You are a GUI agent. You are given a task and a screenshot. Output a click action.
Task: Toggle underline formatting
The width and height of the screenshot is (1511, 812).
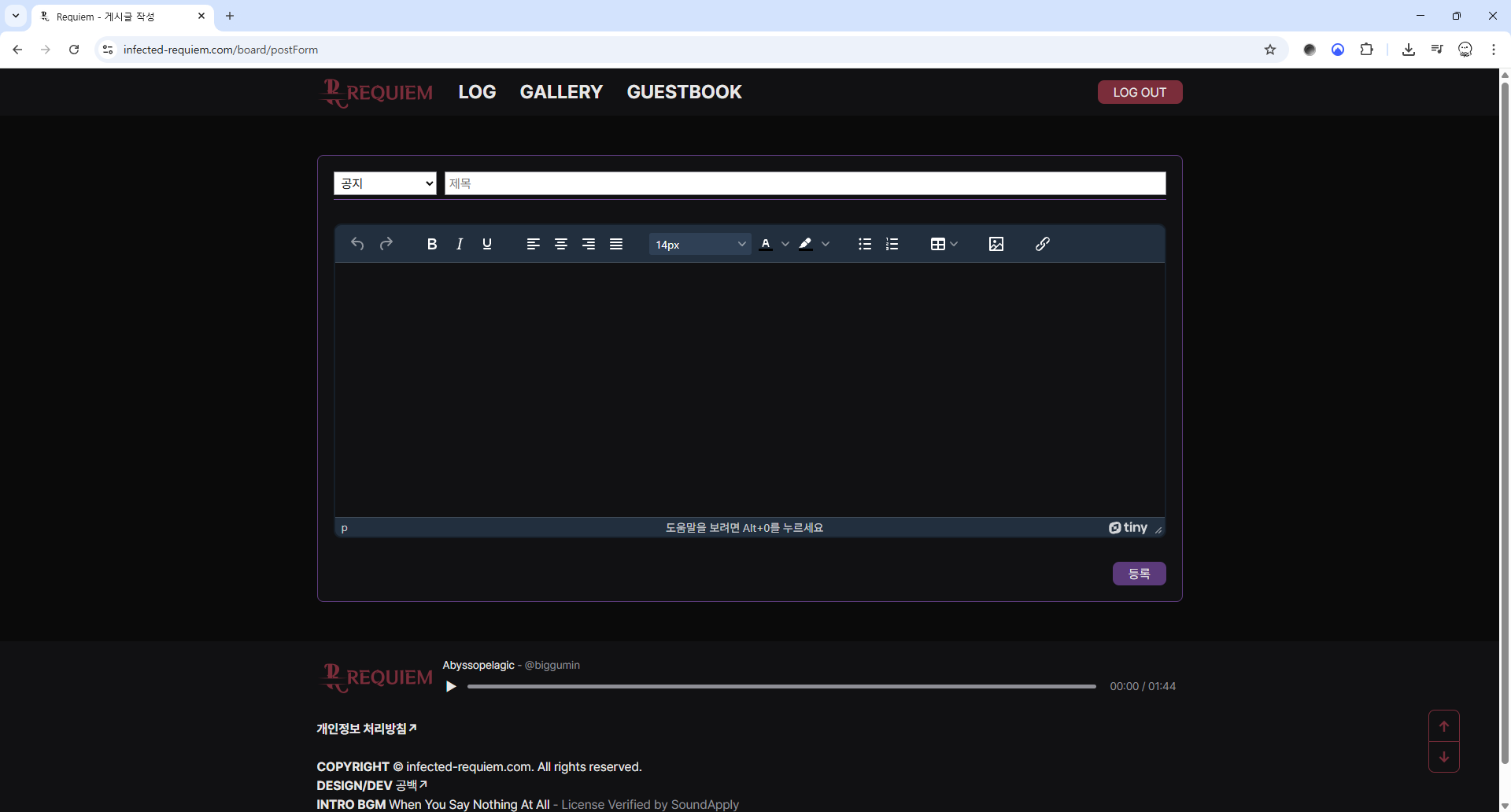pos(487,244)
